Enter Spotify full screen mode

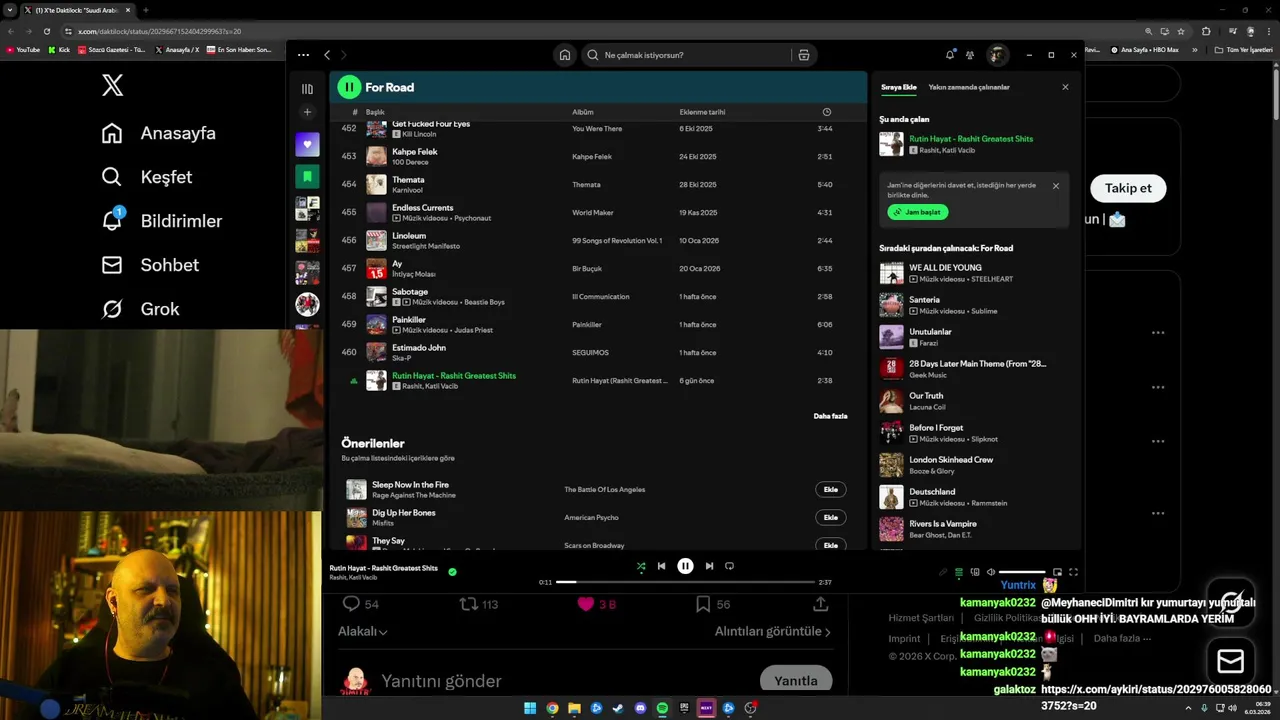tap(1073, 572)
